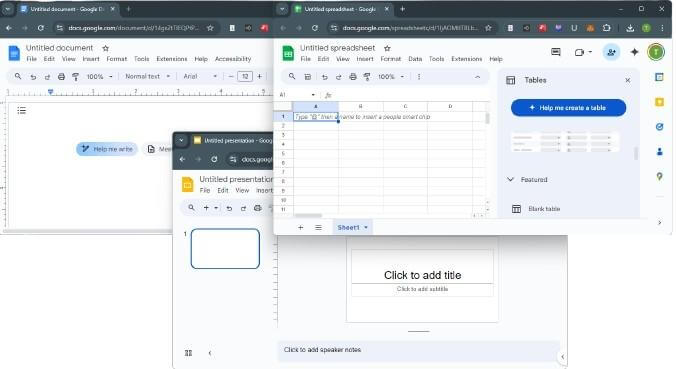Star the Untitled spreadsheet

pos(387,48)
